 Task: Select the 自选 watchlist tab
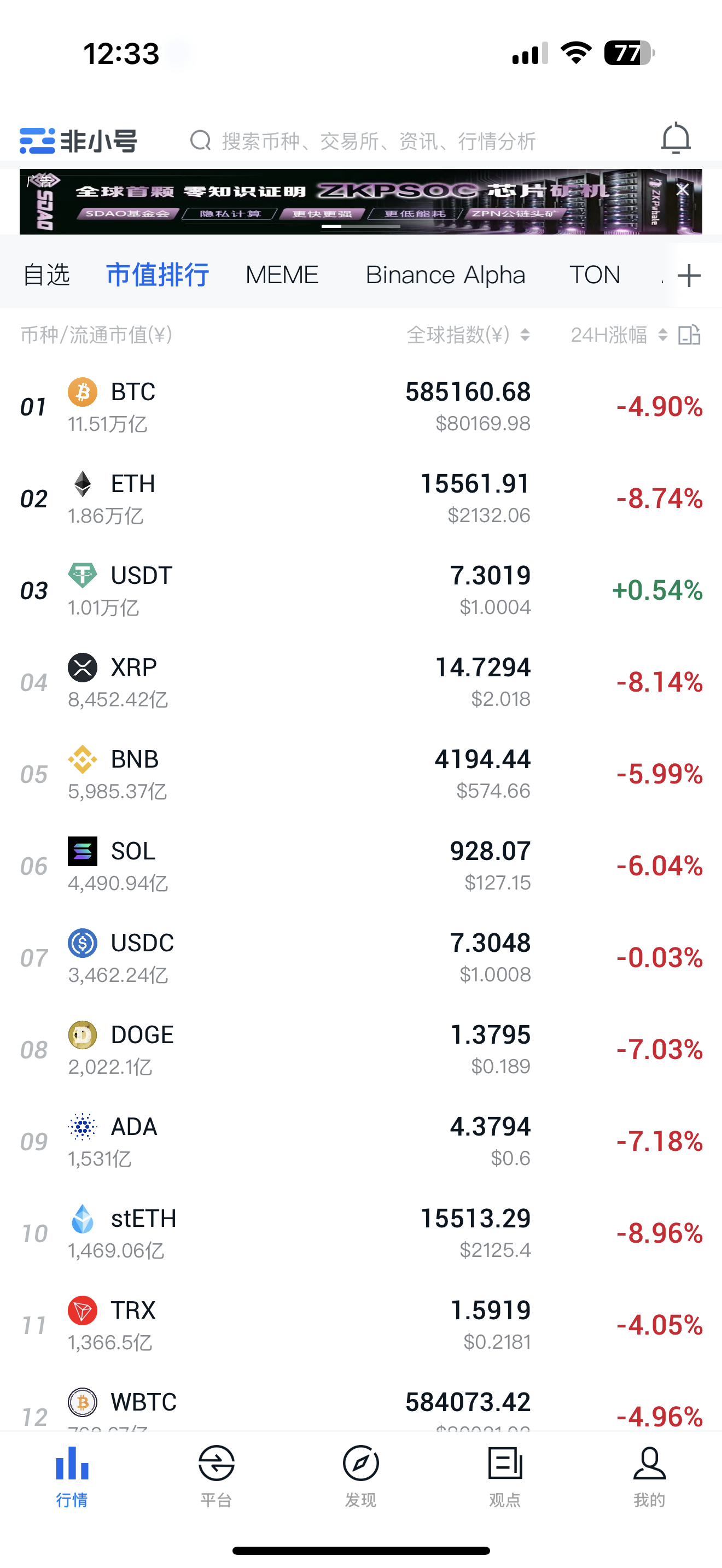[46, 275]
